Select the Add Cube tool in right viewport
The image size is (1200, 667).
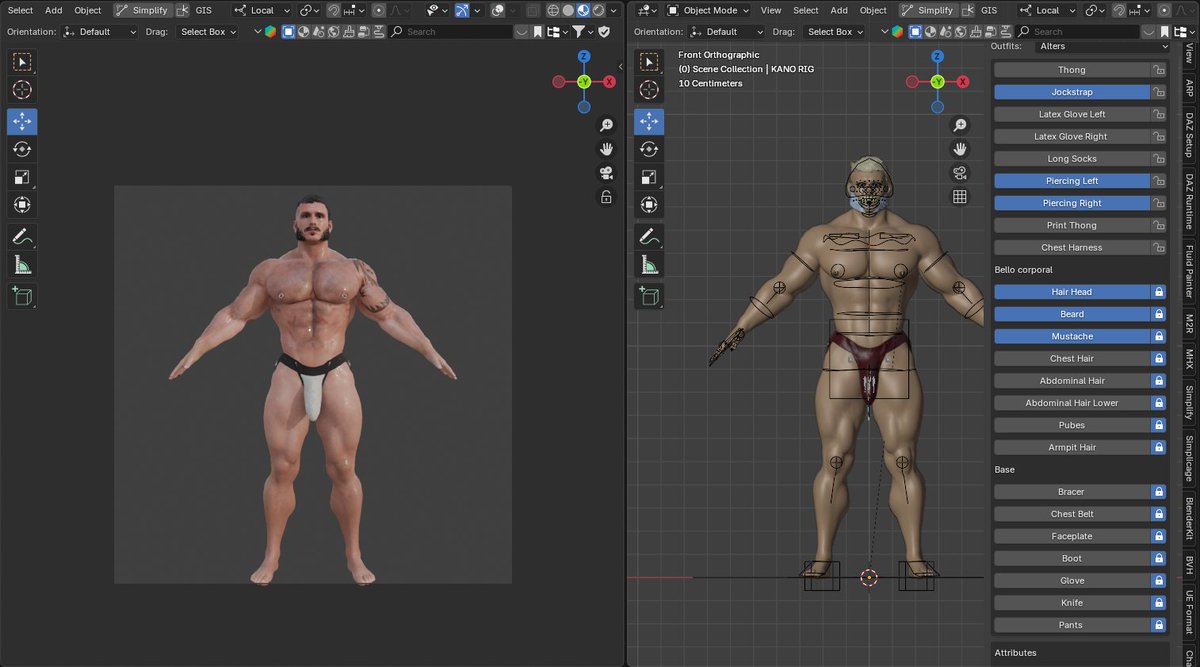(649, 296)
